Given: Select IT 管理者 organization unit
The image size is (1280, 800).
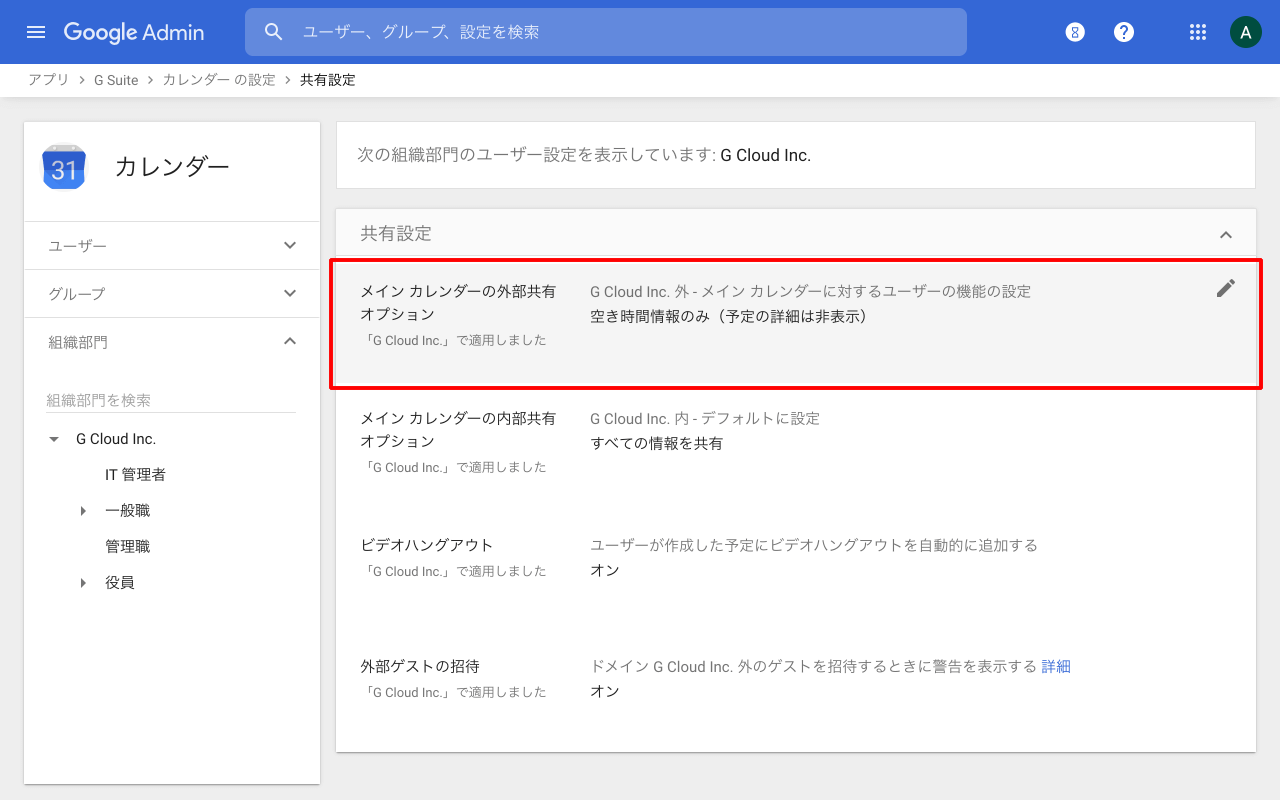Looking at the screenshot, I should pyautogui.click(x=135, y=475).
